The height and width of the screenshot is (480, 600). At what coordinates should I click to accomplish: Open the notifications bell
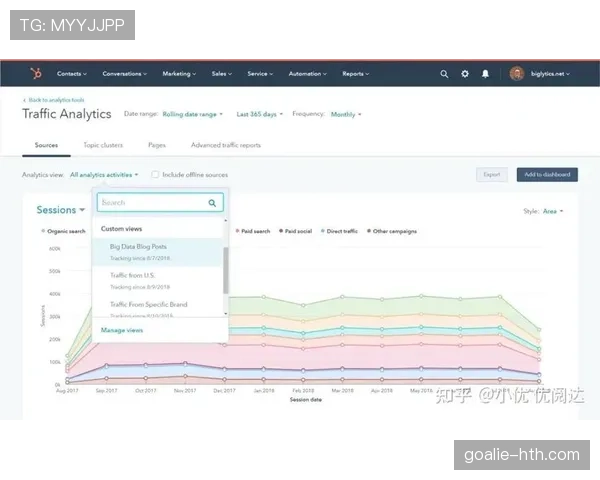pyautogui.click(x=485, y=74)
